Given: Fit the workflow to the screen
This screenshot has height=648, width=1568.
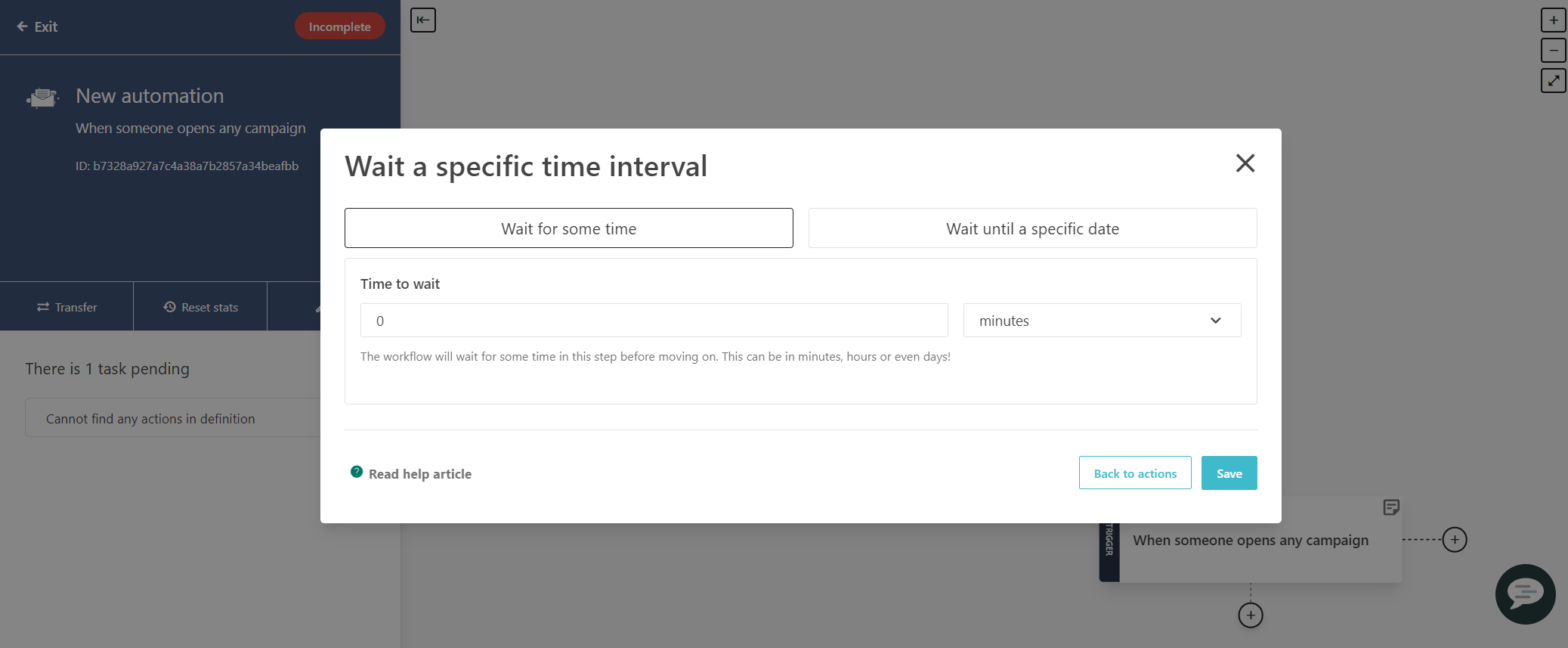Looking at the screenshot, I should [1553, 82].
